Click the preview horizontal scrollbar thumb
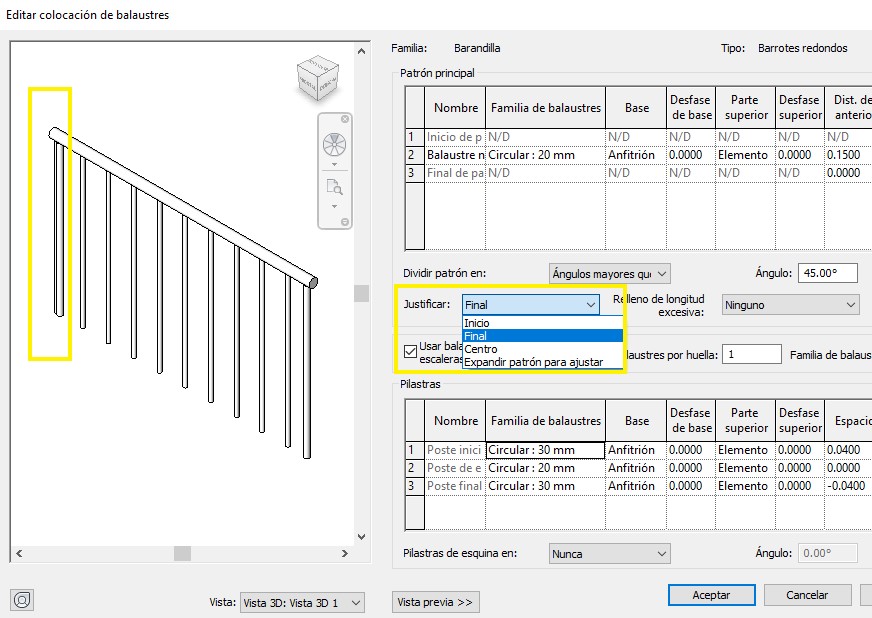Screen dimensions: 872x618 (x=182, y=553)
